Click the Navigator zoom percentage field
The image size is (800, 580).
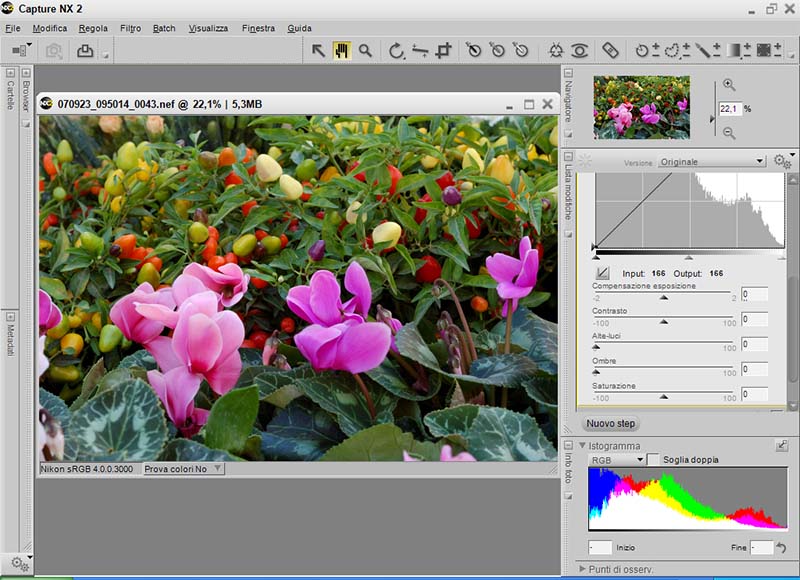(730, 109)
